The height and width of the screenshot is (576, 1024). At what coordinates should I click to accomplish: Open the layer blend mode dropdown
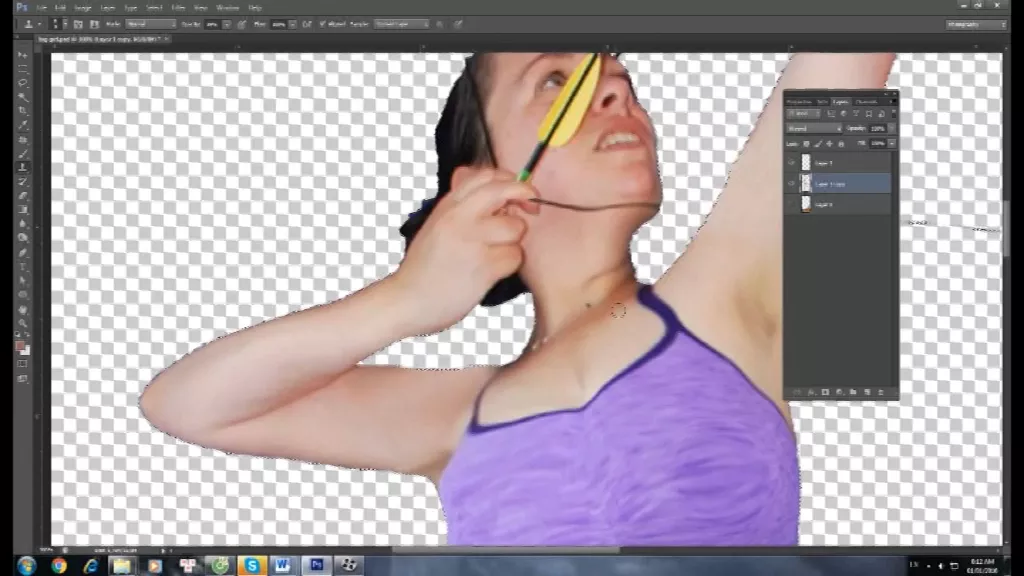[814, 129]
